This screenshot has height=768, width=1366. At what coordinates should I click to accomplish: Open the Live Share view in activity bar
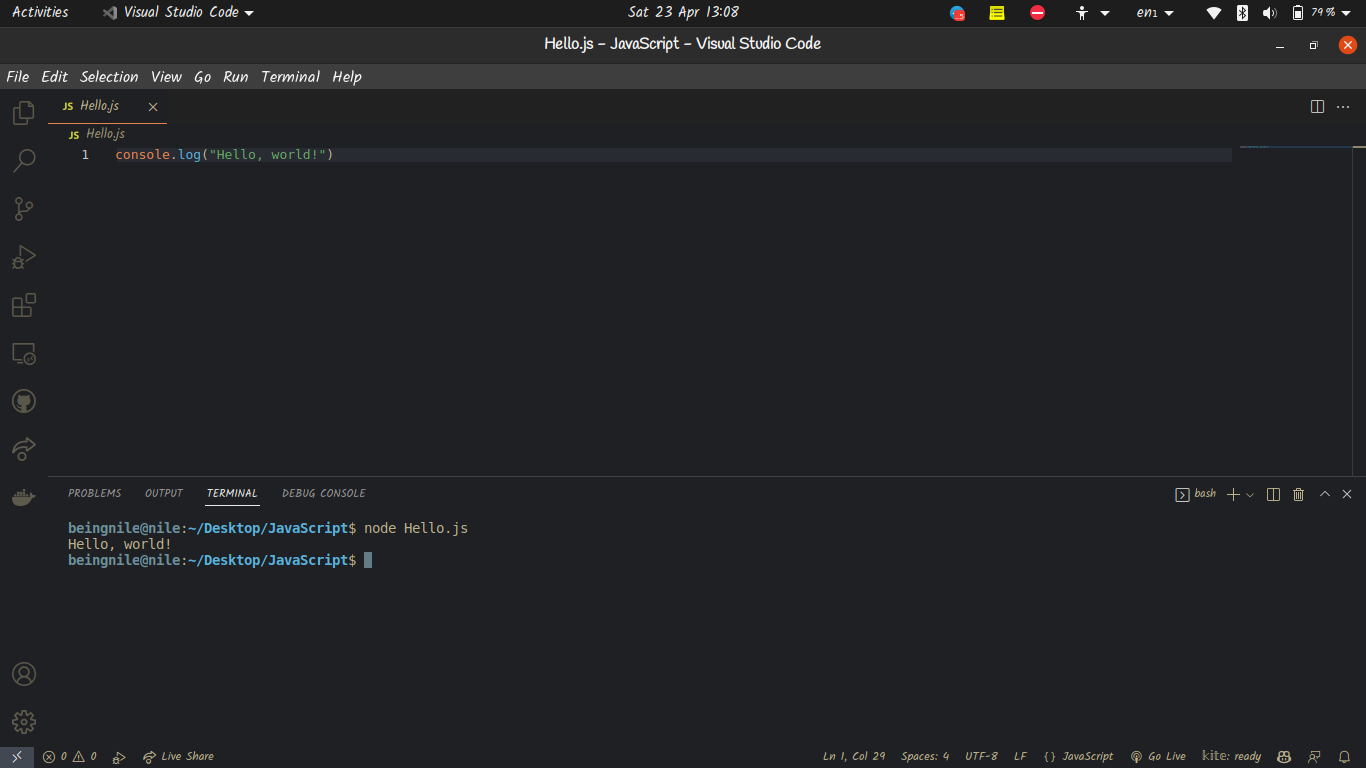24,449
